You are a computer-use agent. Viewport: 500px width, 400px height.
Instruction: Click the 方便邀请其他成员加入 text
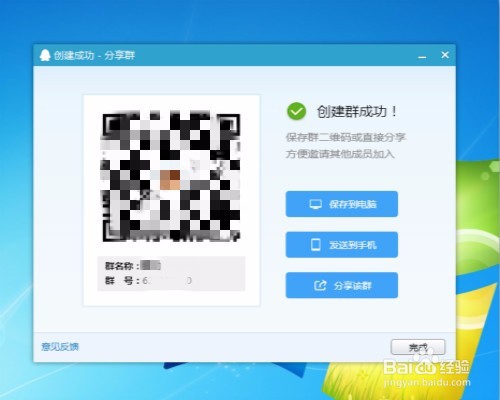pos(340,154)
